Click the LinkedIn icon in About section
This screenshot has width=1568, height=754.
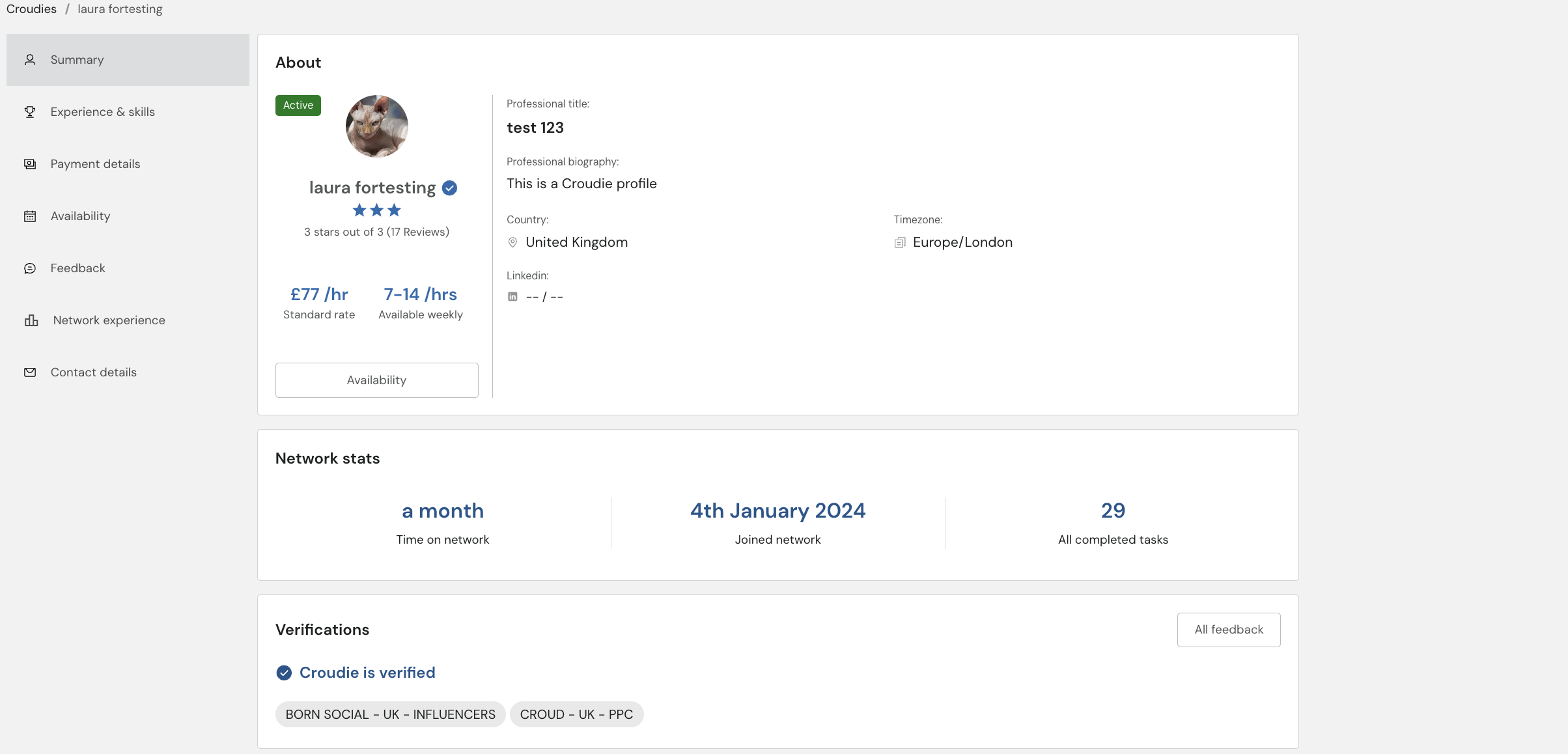click(x=512, y=297)
